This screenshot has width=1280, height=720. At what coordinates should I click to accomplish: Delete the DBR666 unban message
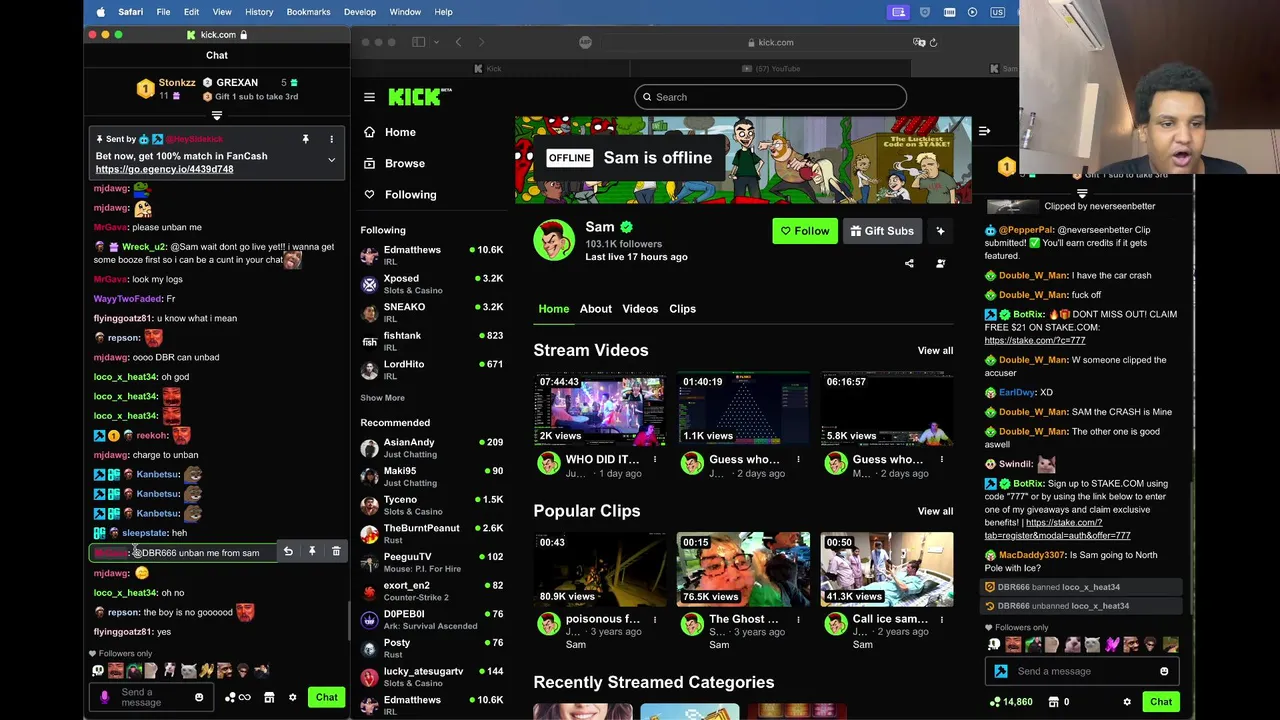click(x=336, y=552)
